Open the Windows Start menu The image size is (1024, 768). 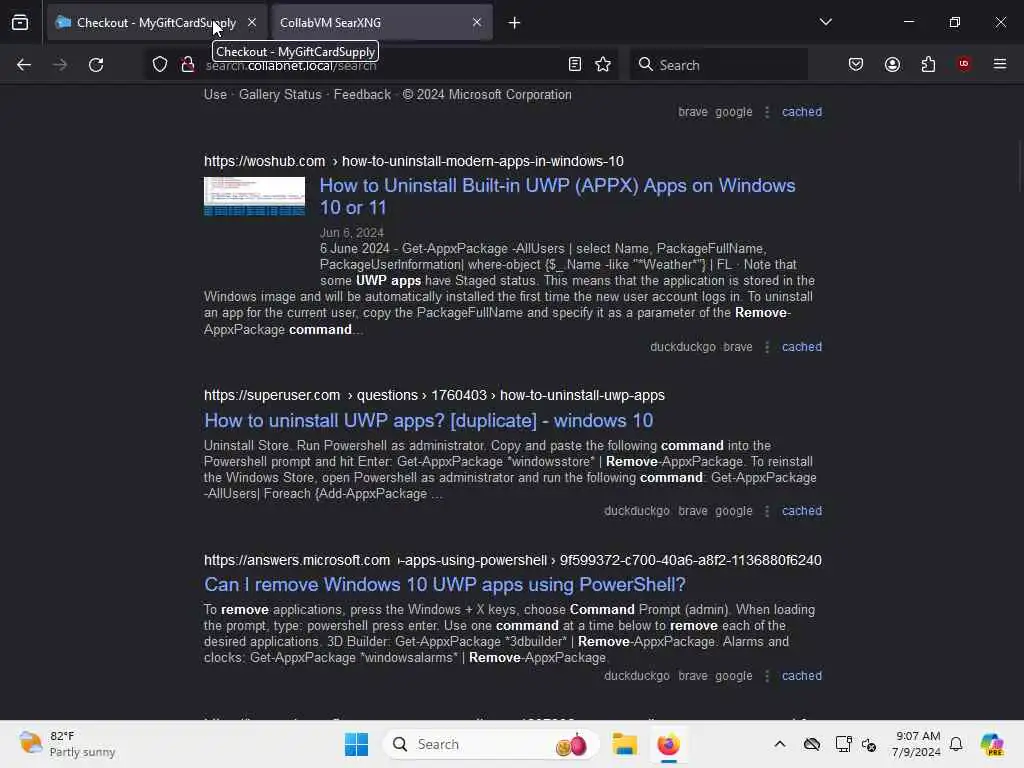356,744
